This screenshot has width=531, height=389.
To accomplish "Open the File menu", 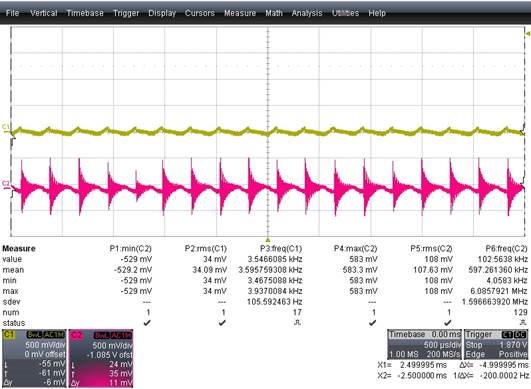I will click(12, 13).
